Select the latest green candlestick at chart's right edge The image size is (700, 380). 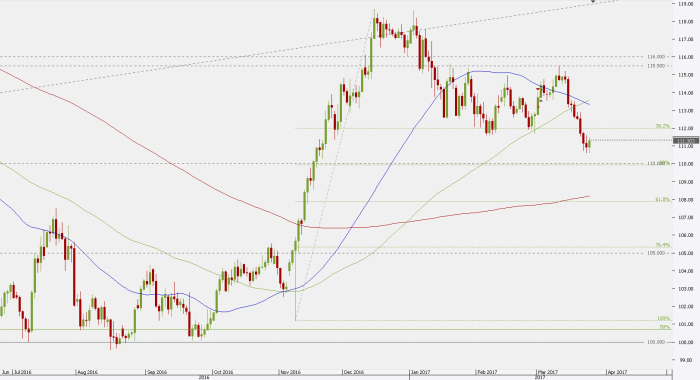tap(590, 144)
